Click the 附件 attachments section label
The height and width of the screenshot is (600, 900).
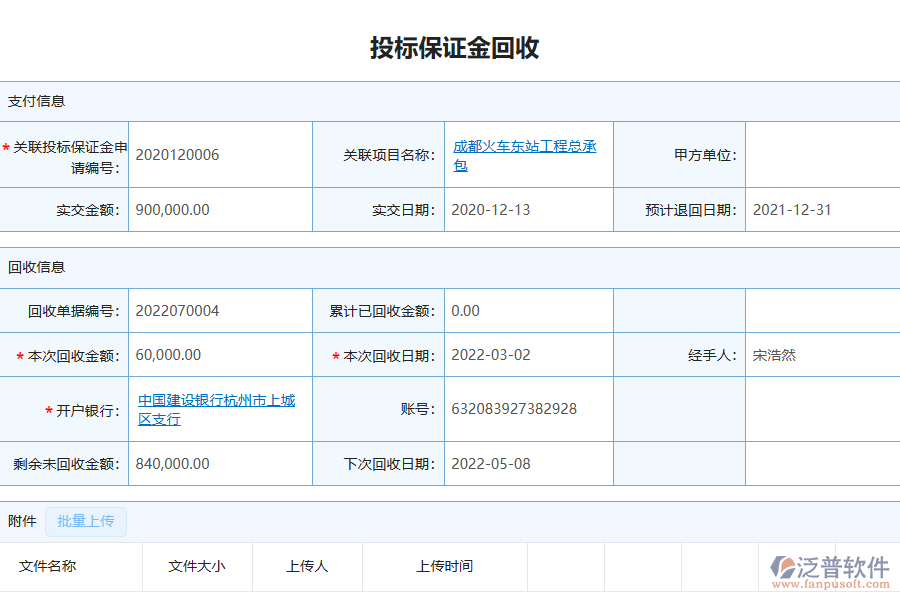(x=22, y=521)
